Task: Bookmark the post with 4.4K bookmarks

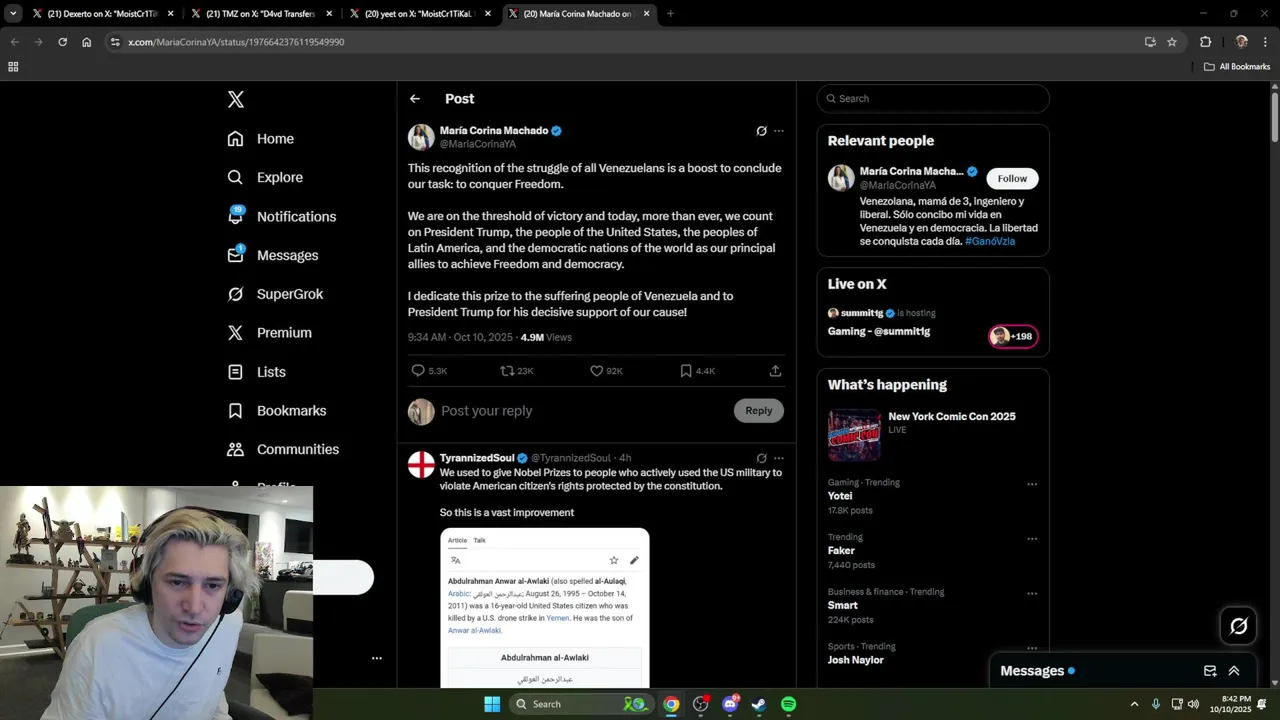Action: [x=686, y=371]
